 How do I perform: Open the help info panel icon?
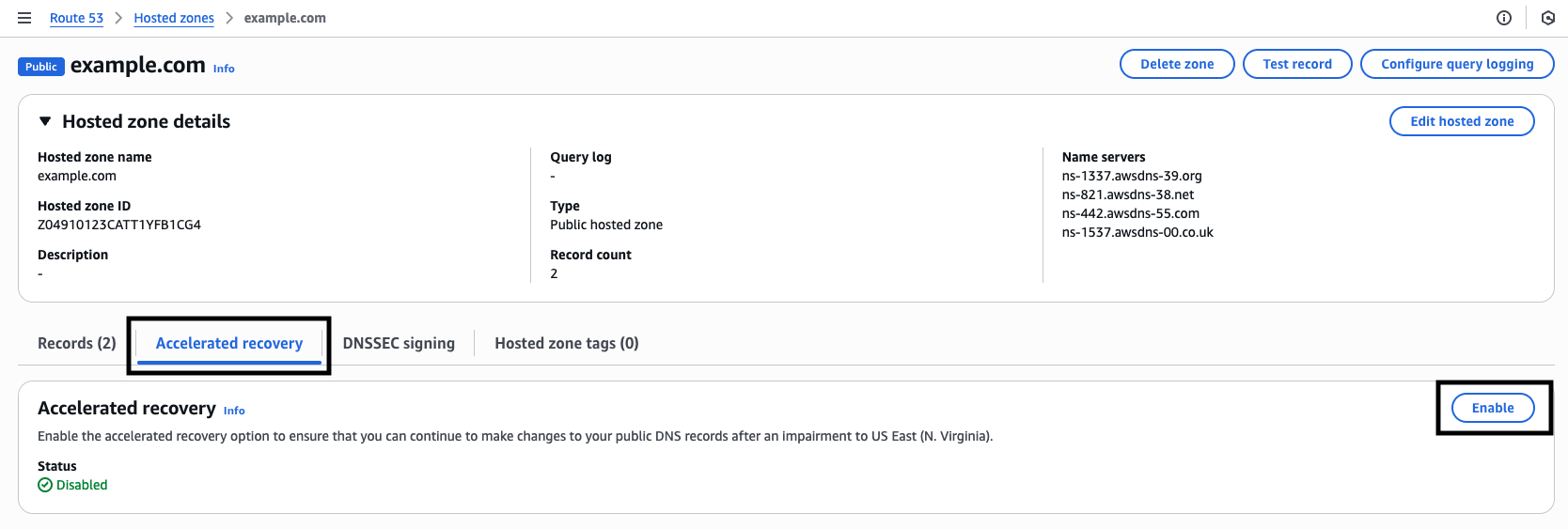pos(1504,18)
